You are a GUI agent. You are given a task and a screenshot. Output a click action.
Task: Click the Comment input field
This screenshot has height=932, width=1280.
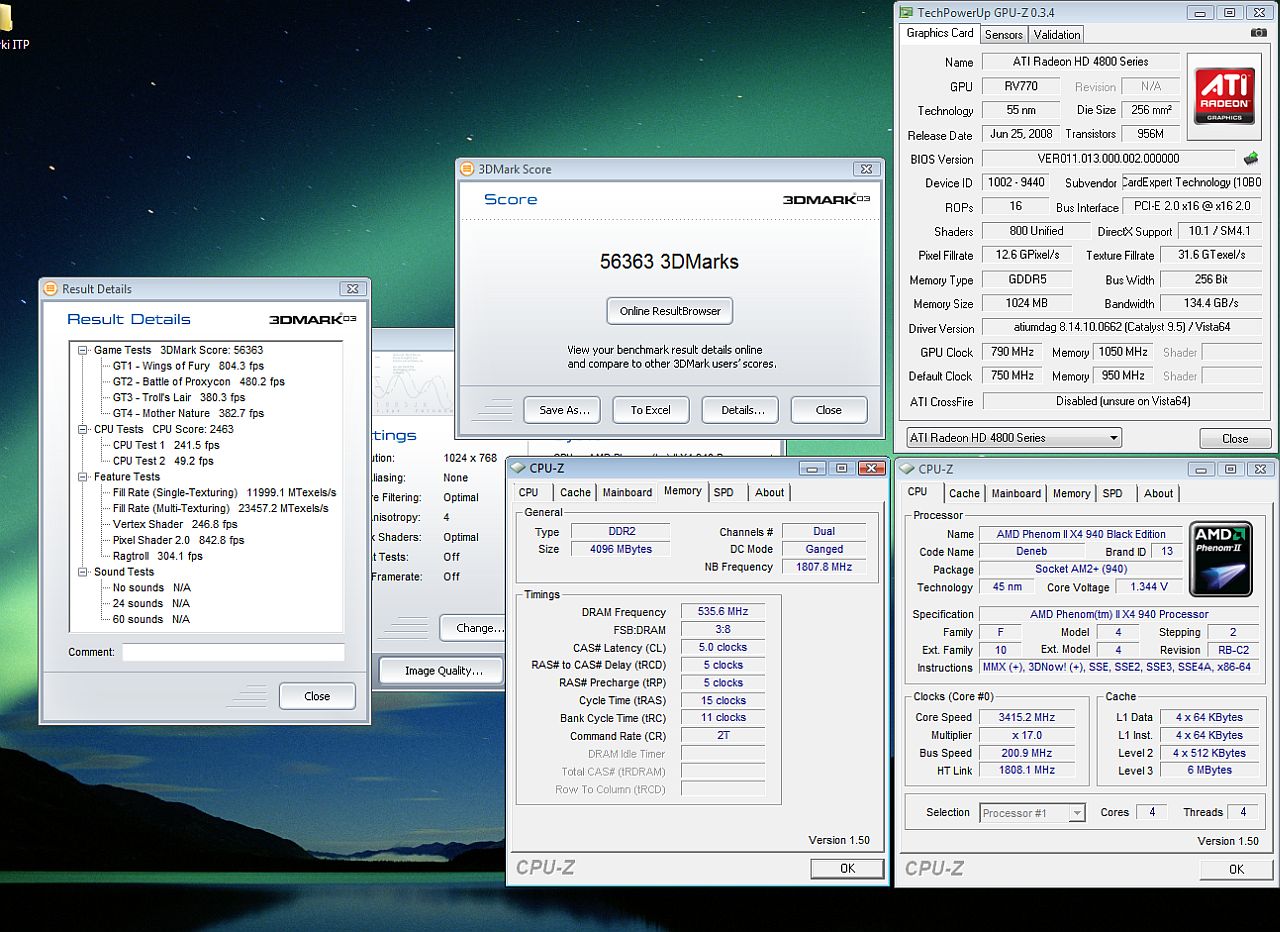coord(233,652)
